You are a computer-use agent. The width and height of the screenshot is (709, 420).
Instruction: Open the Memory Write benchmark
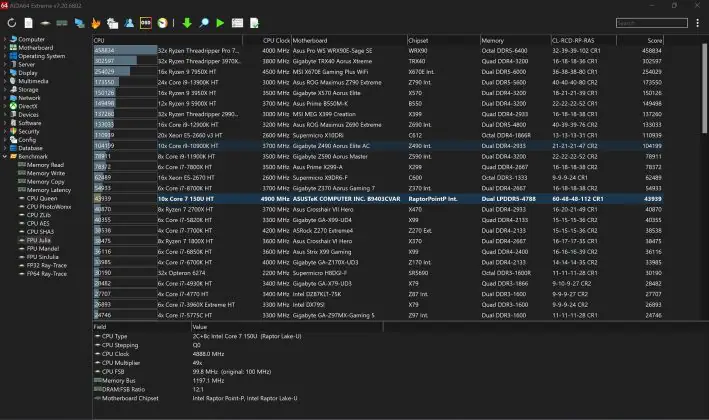coord(46,173)
